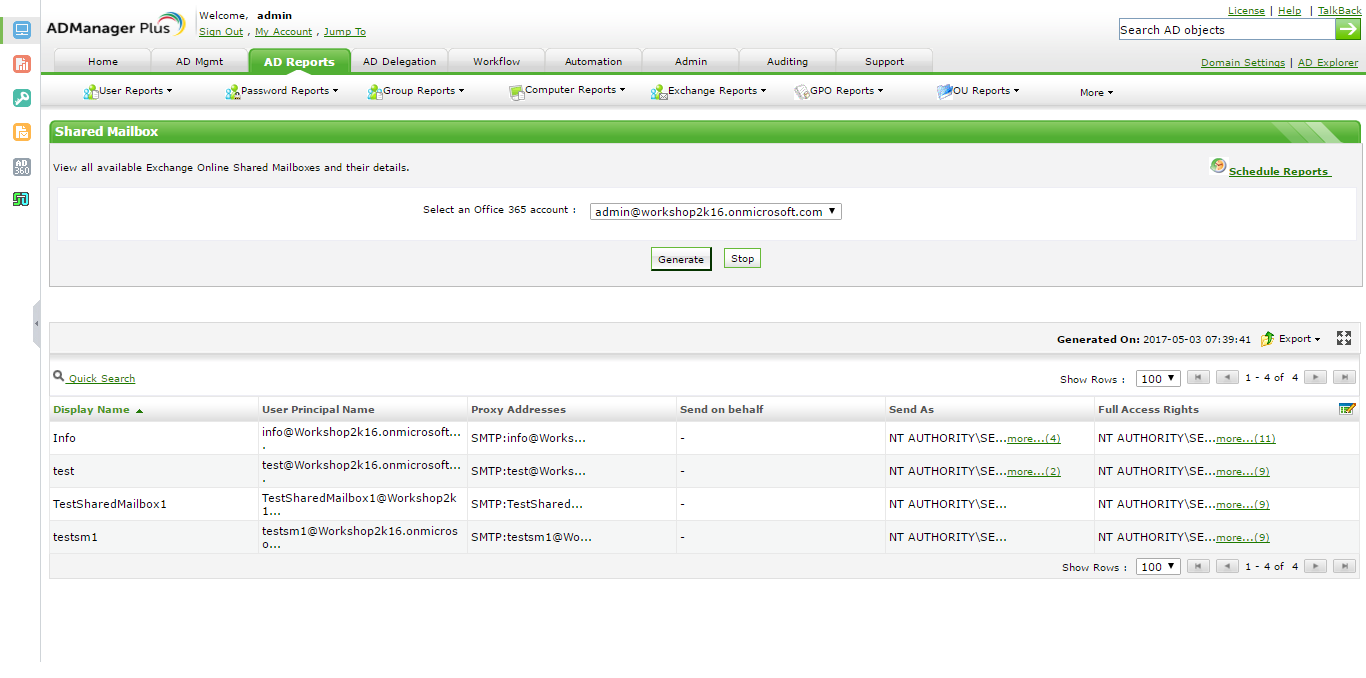Click the Export icon
The image size is (1366, 678).
[1268, 339]
